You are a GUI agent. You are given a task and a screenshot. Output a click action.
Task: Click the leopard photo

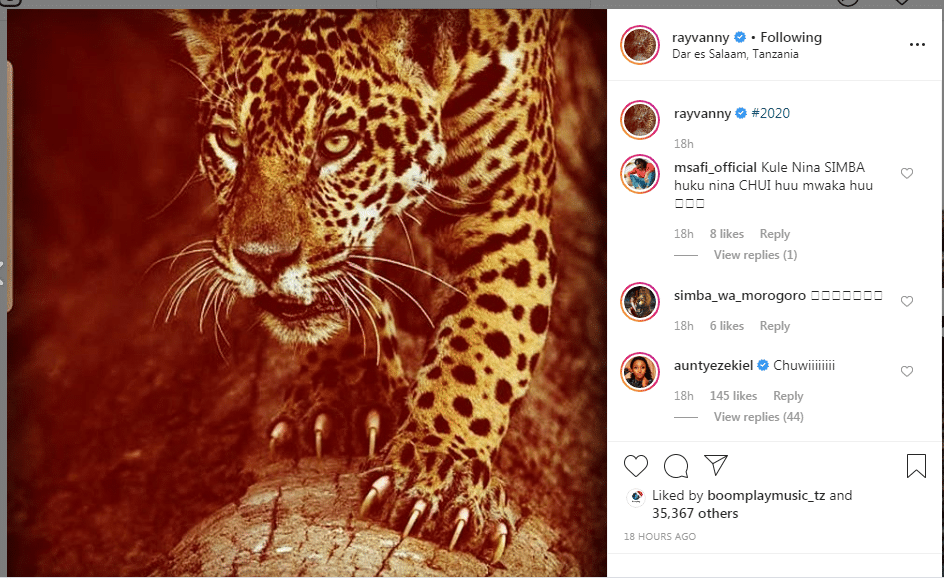tap(305, 290)
